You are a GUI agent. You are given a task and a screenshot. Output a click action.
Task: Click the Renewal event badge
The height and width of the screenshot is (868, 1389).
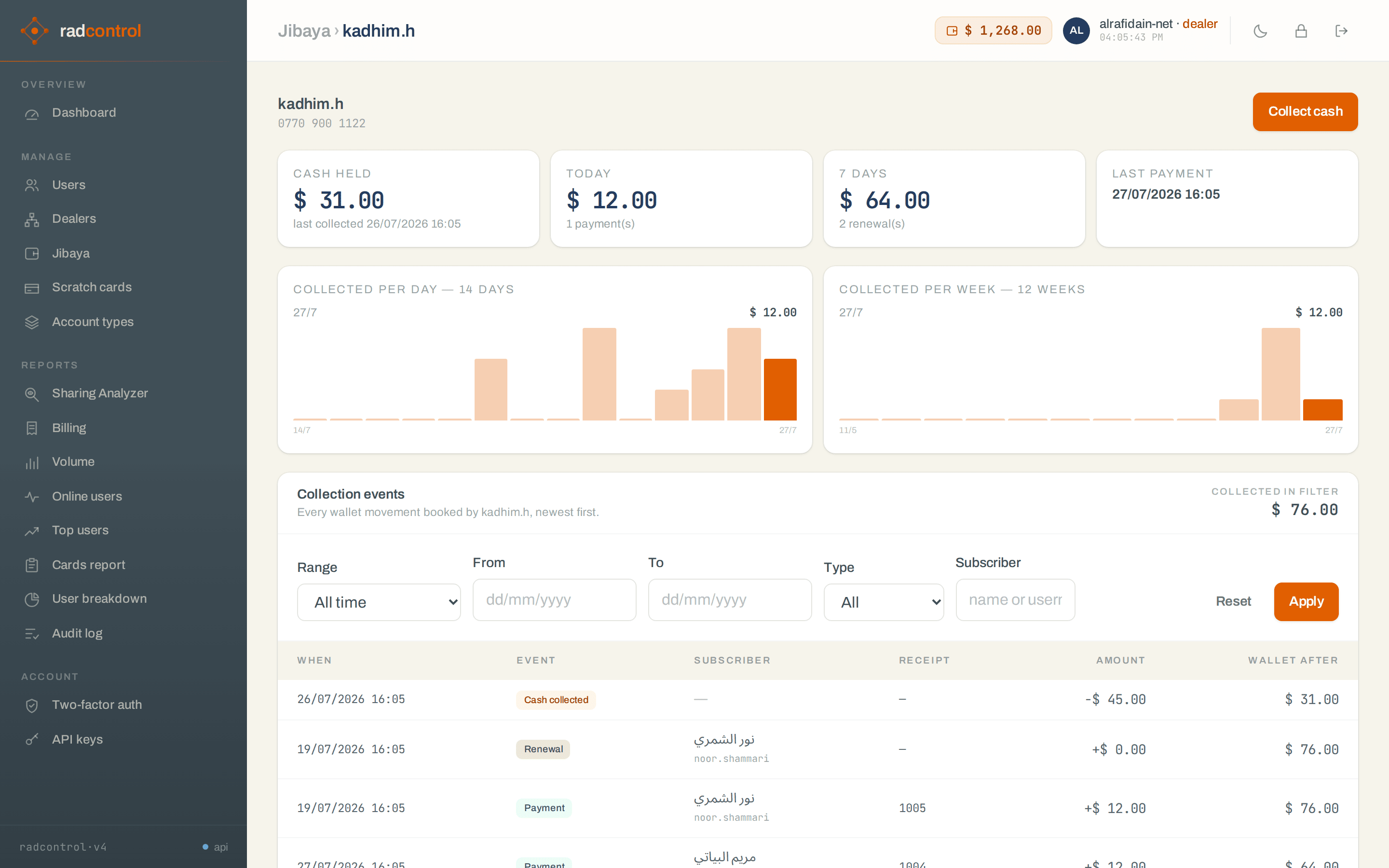(543, 749)
